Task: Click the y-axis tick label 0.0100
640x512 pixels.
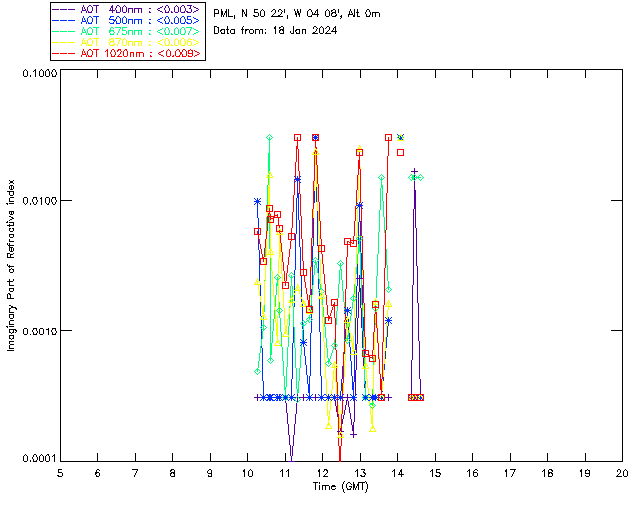Action: 40,201
